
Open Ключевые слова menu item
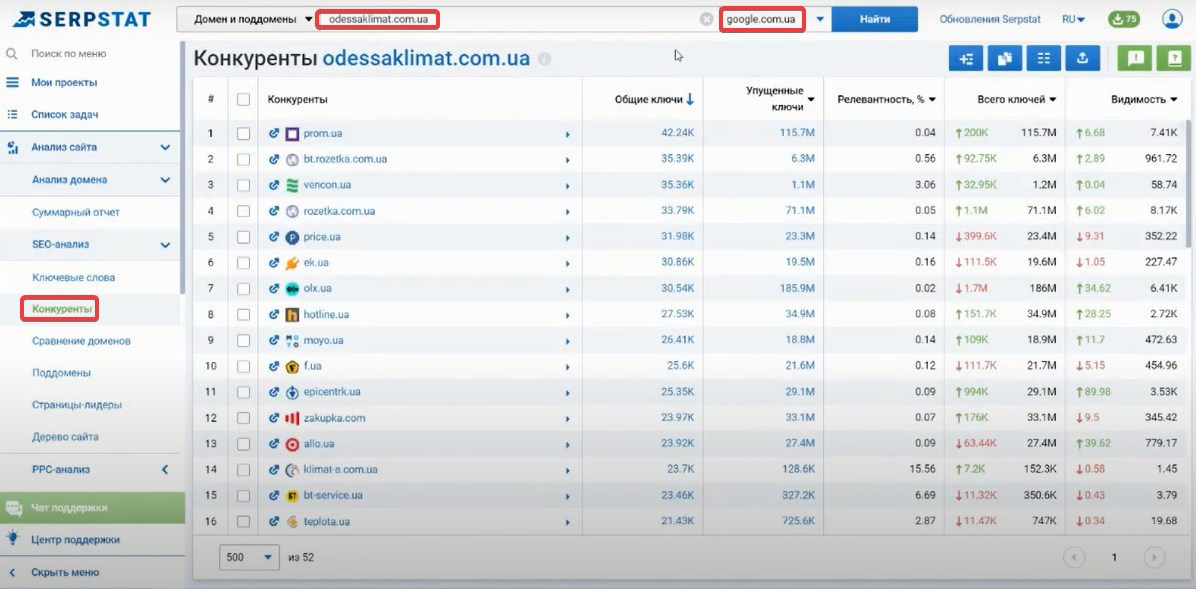(x=74, y=278)
